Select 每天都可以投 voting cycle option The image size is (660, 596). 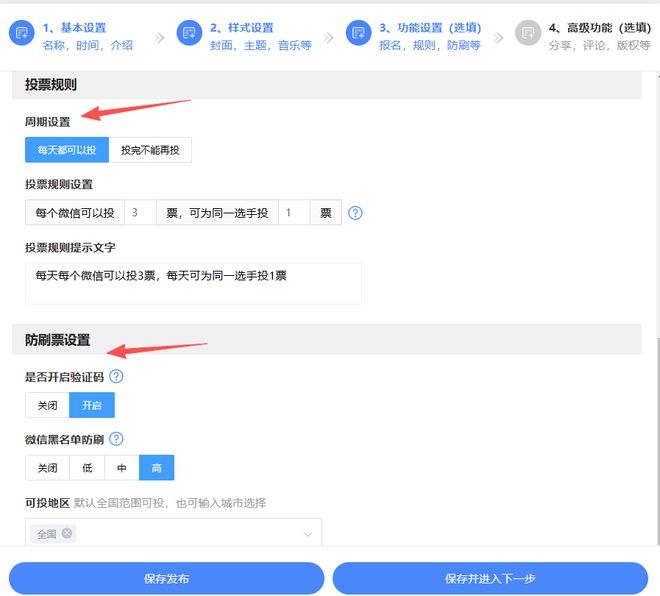pyautogui.click(x=67, y=150)
